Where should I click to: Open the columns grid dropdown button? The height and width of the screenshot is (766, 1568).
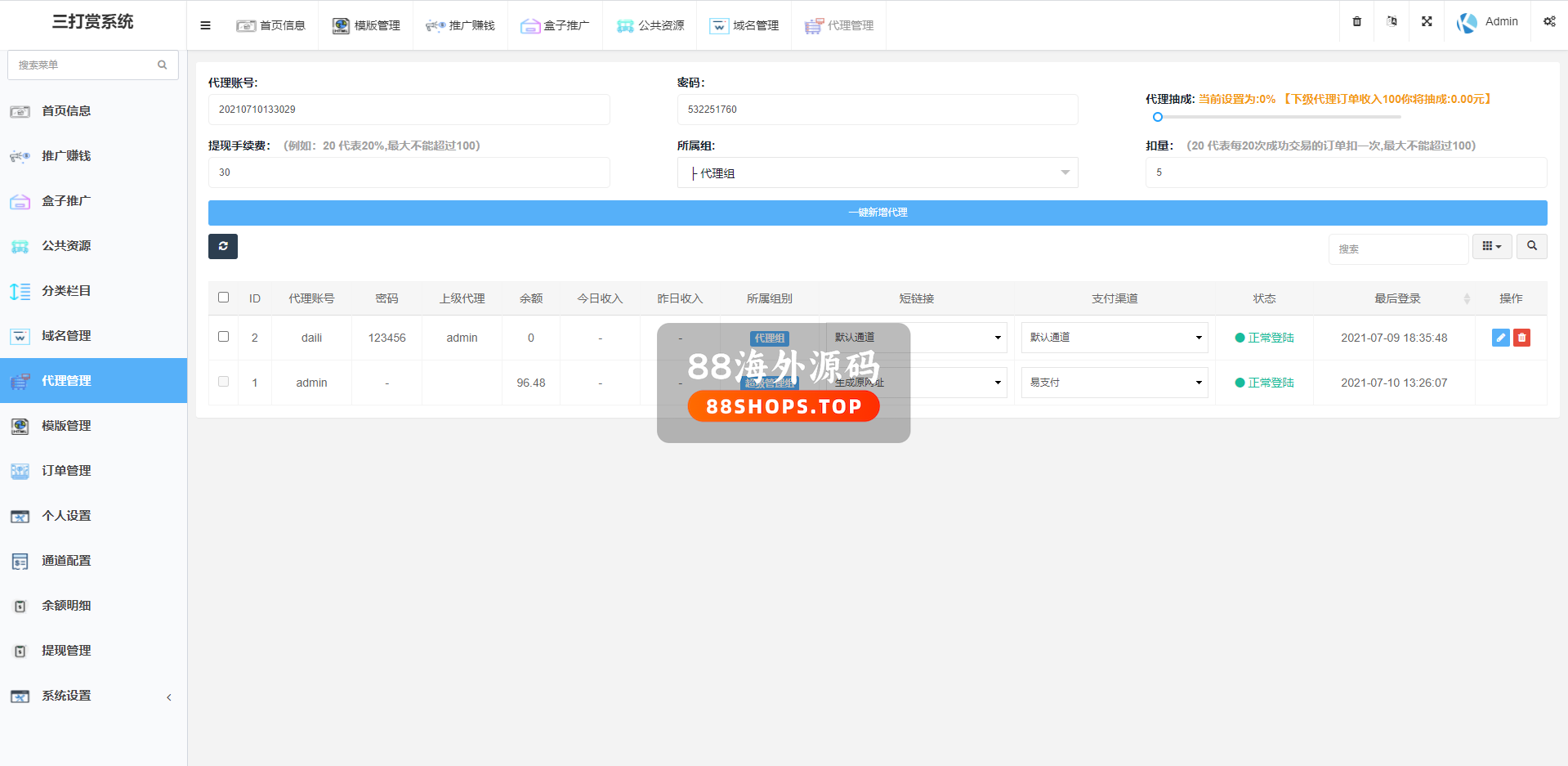click(1491, 246)
